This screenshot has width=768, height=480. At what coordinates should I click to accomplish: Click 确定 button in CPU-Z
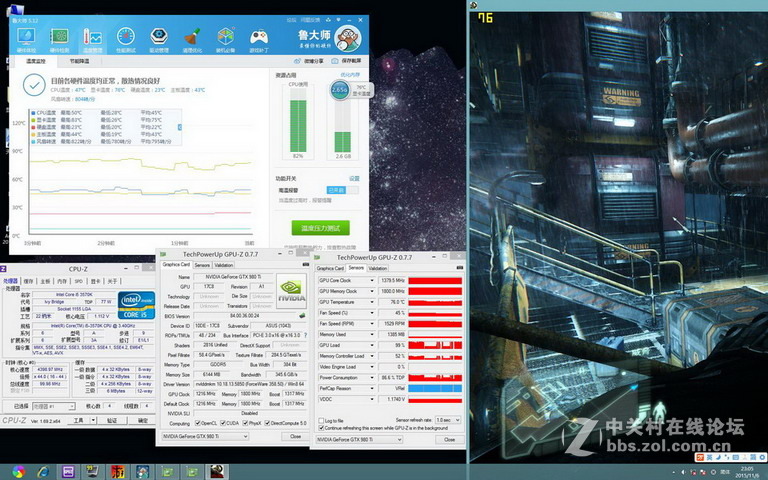pyautogui.click(x=143, y=420)
